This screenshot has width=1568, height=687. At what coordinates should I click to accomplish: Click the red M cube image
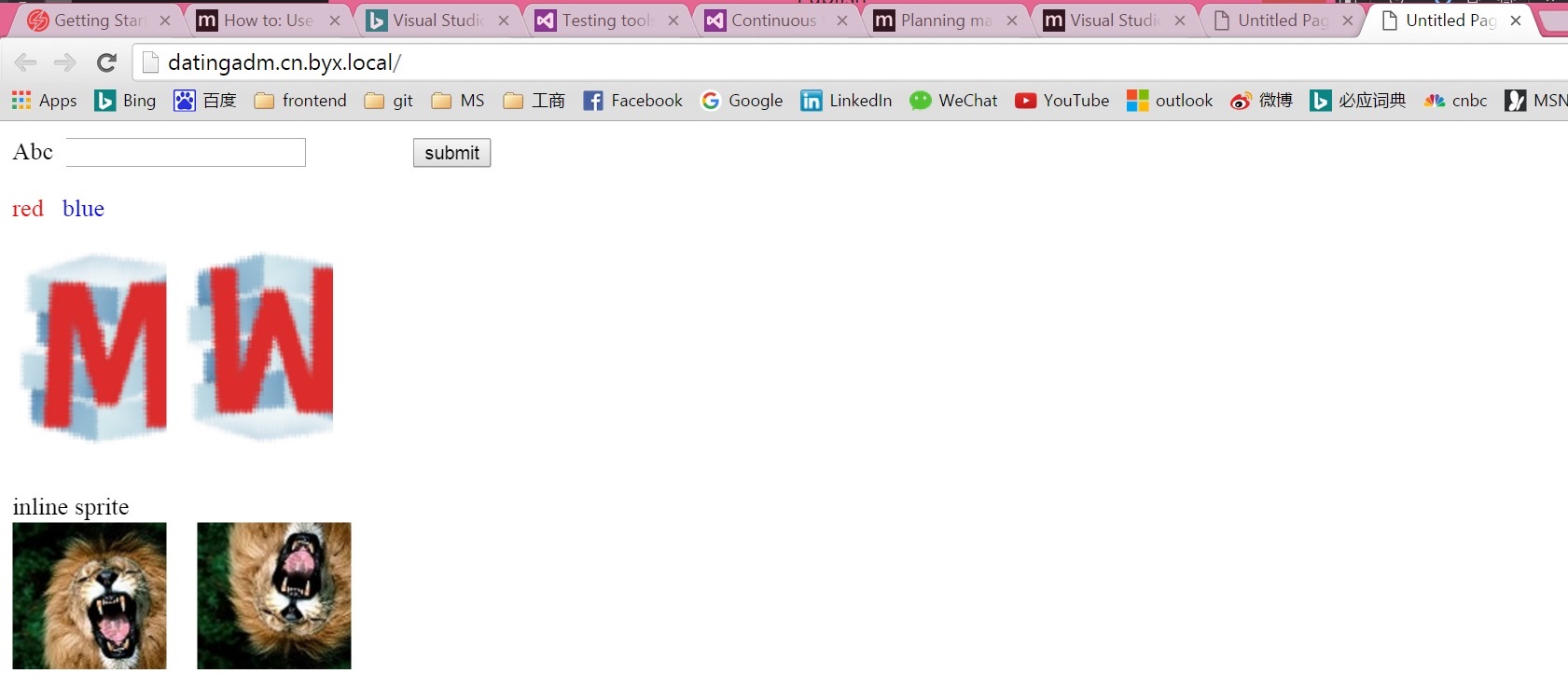94,347
